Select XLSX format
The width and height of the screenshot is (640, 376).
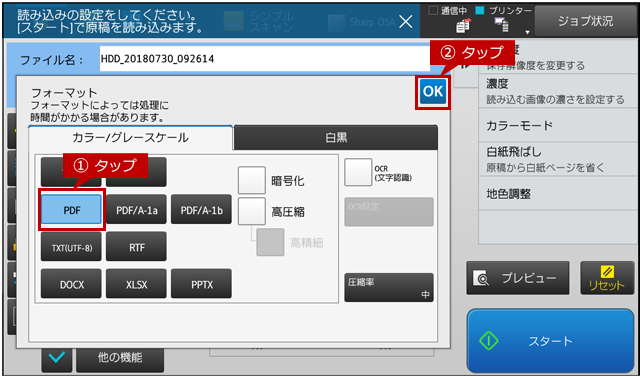pos(136,284)
